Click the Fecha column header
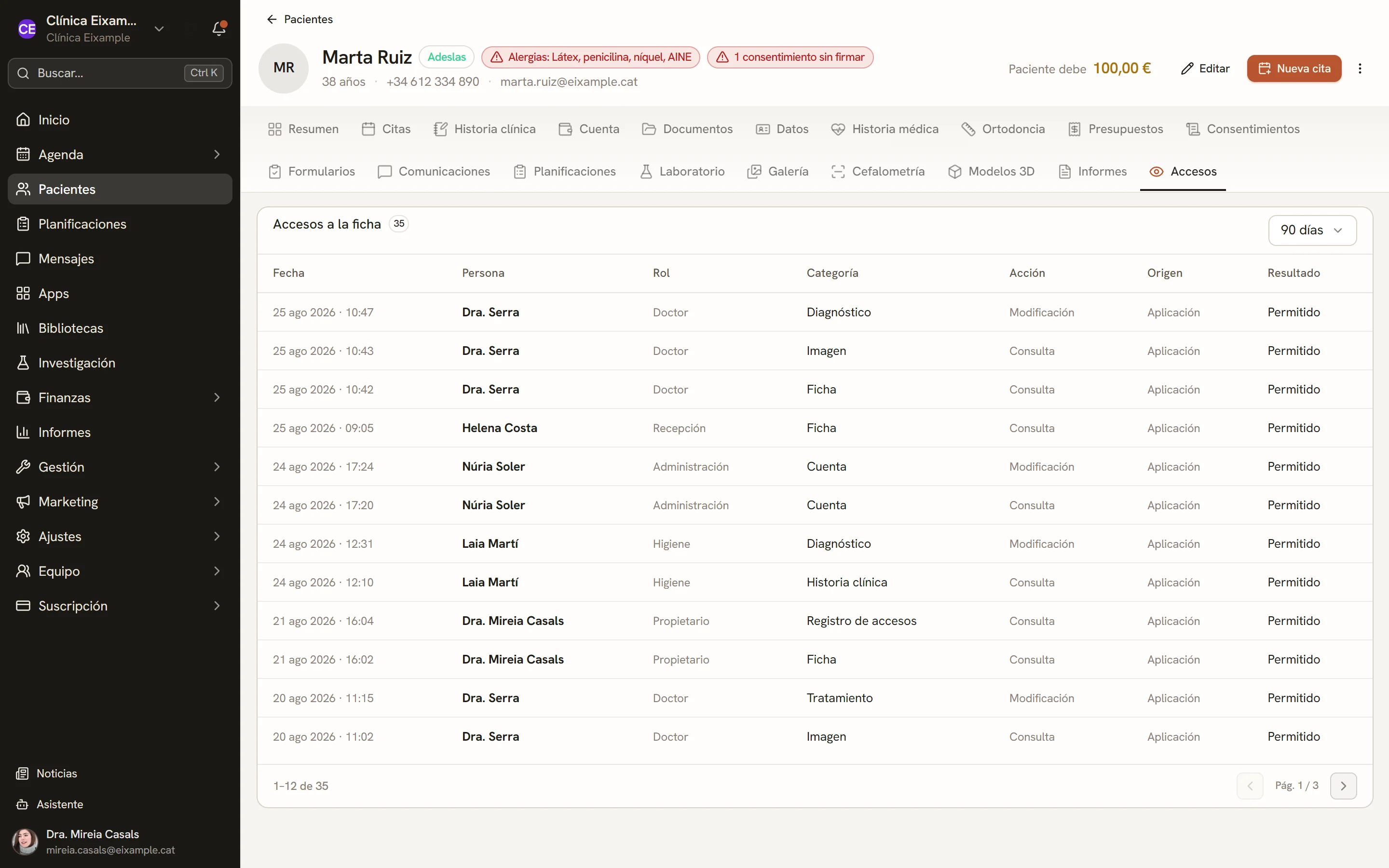 [x=289, y=272]
